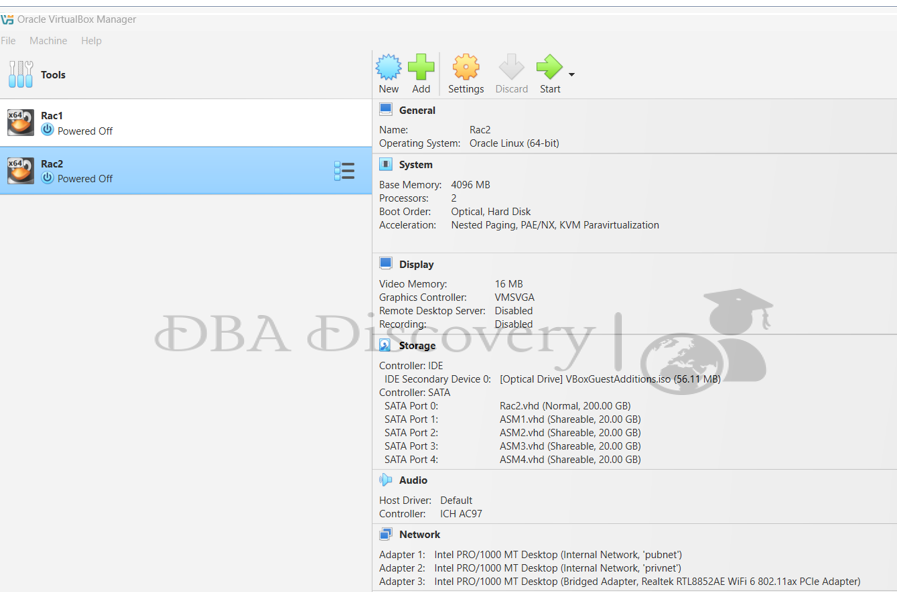Image resolution: width=897 pixels, height=592 pixels.
Task: Click the Settings toolbar label
Action: (x=466, y=89)
